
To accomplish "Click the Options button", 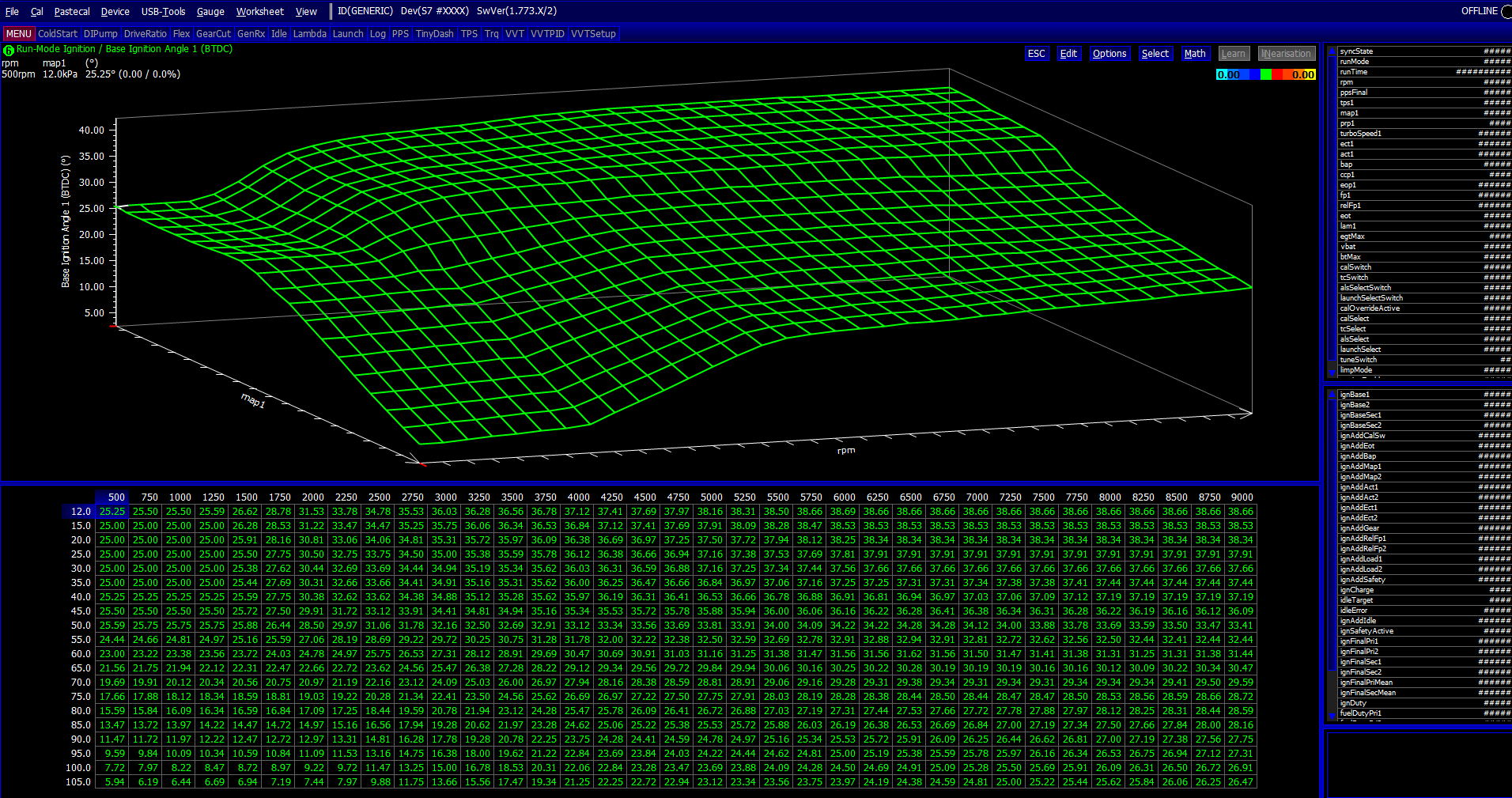I will (1109, 54).
